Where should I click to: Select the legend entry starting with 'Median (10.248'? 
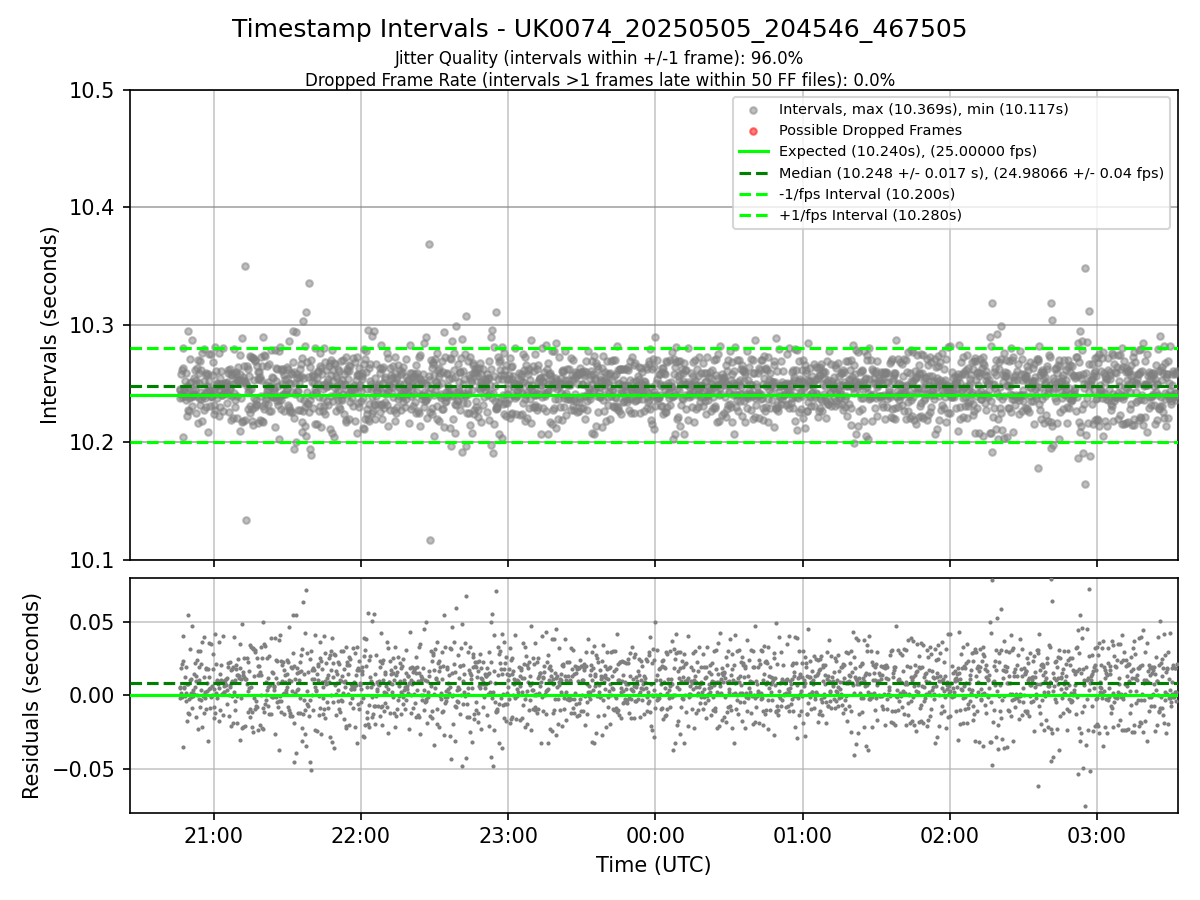[x=971, y=172]
